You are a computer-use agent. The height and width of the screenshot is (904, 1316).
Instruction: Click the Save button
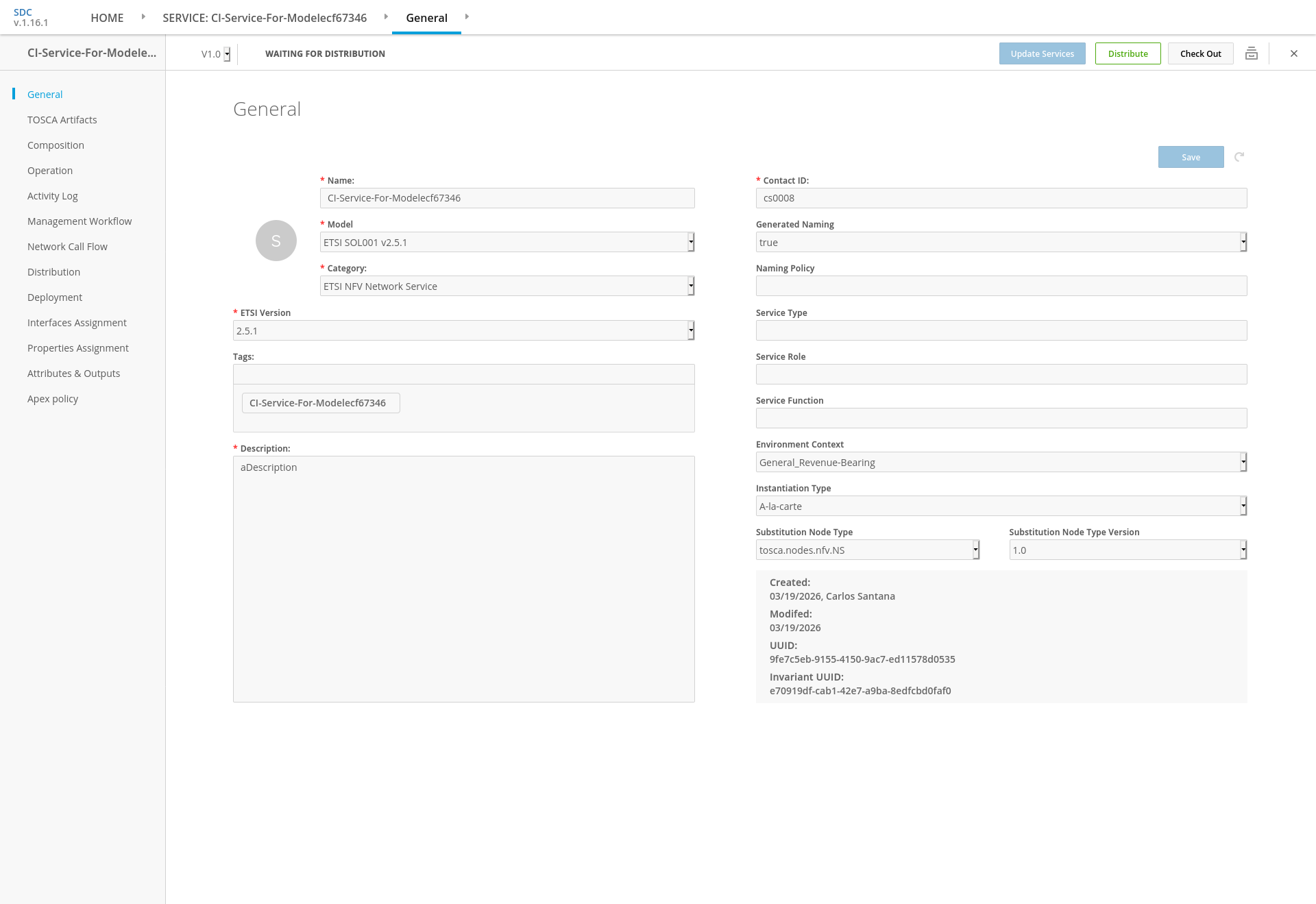1191,157
